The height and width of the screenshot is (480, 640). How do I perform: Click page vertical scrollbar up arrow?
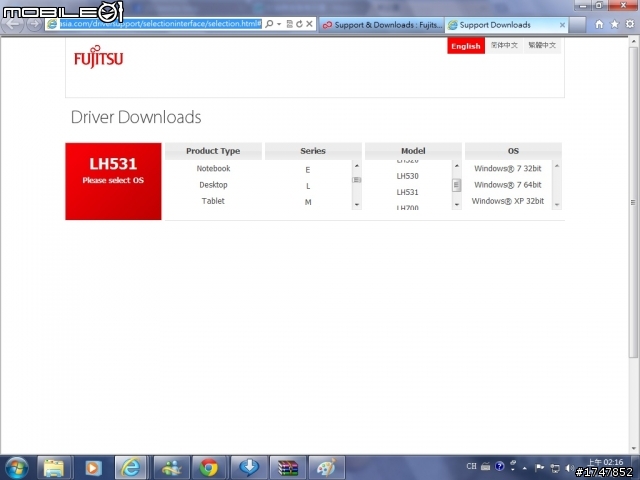pyautogui.click(x=634, y=41)
